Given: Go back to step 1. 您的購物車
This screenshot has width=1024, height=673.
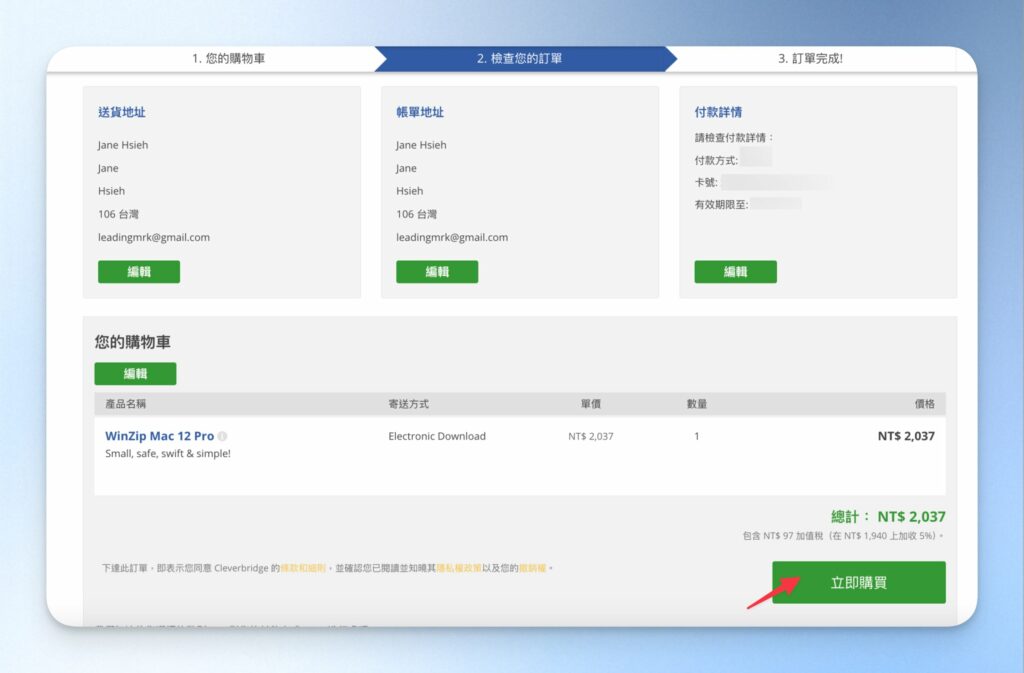Looking at the screenshot, I should [228, 59].
